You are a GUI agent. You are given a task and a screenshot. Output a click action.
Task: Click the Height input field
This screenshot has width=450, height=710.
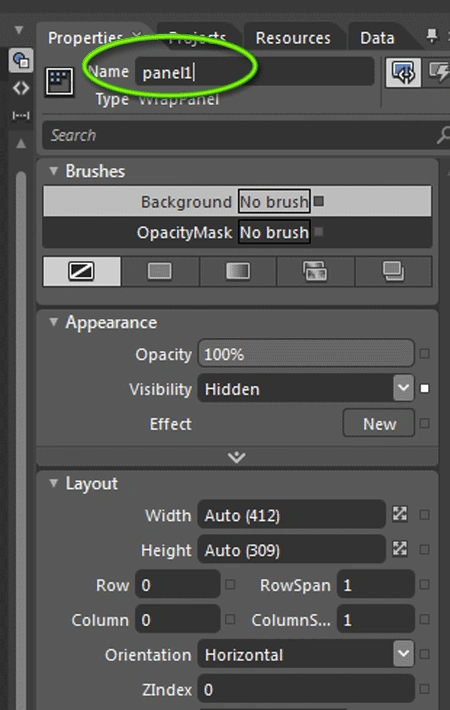292,550
